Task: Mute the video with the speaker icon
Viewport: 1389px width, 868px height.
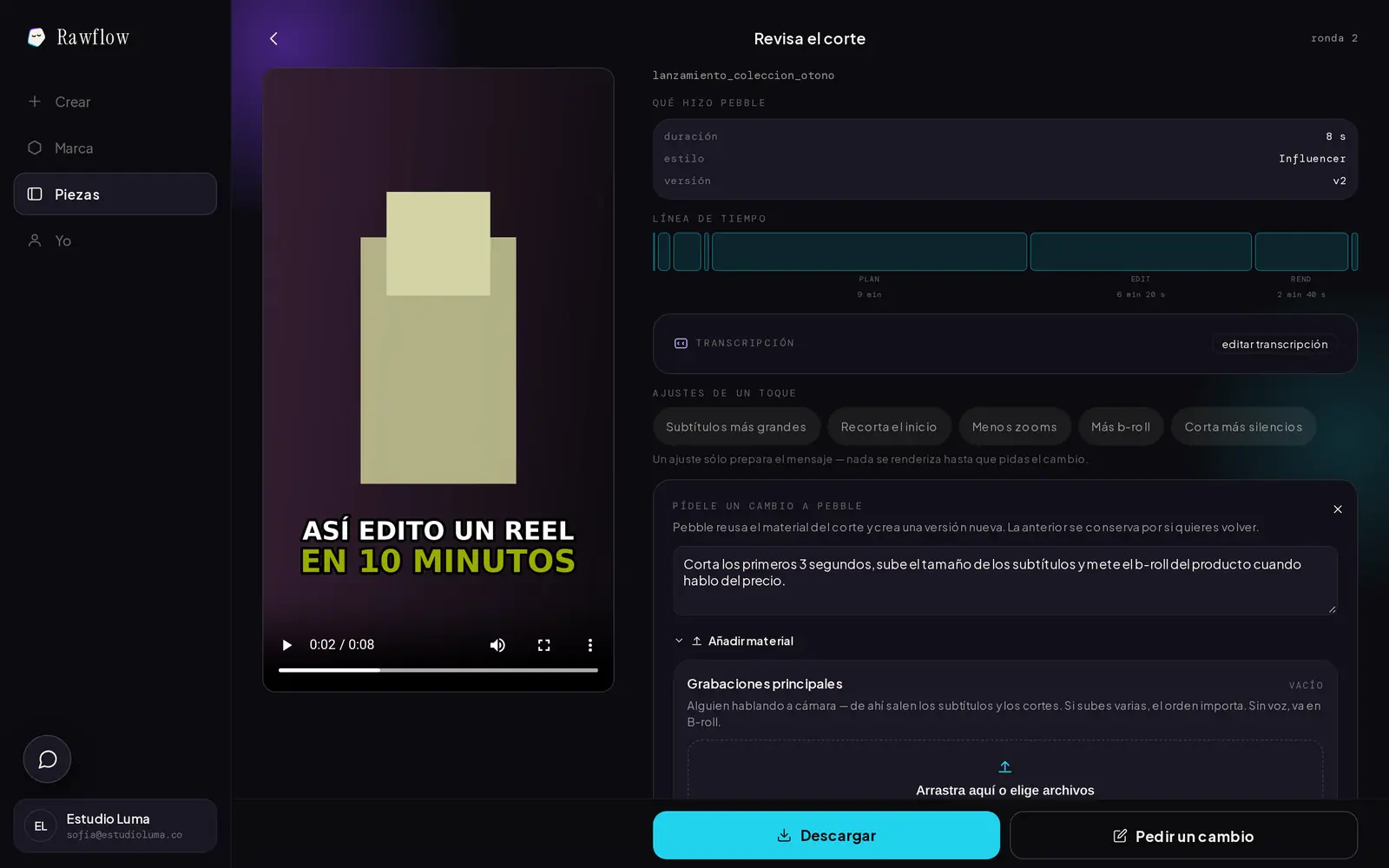Action: [x=497, y=645]
